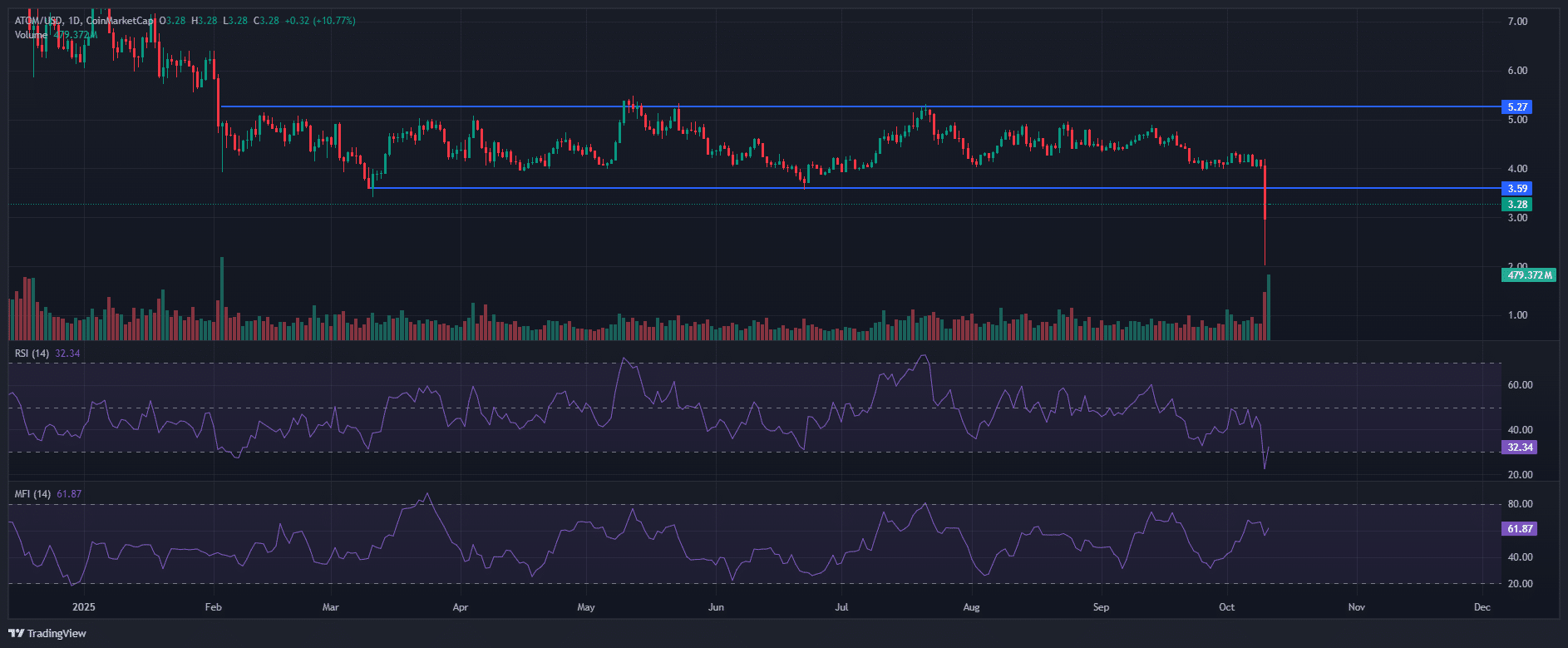Click the +0.32 (+10.77%) change readout
Screen dimensions: 1568x648
[319, 20]
